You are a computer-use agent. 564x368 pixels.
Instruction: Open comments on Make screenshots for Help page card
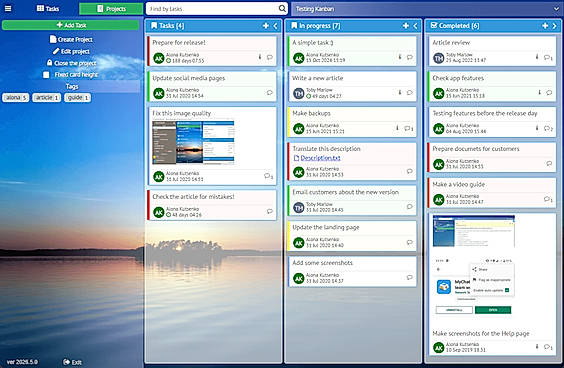click(x=548, y=347)
